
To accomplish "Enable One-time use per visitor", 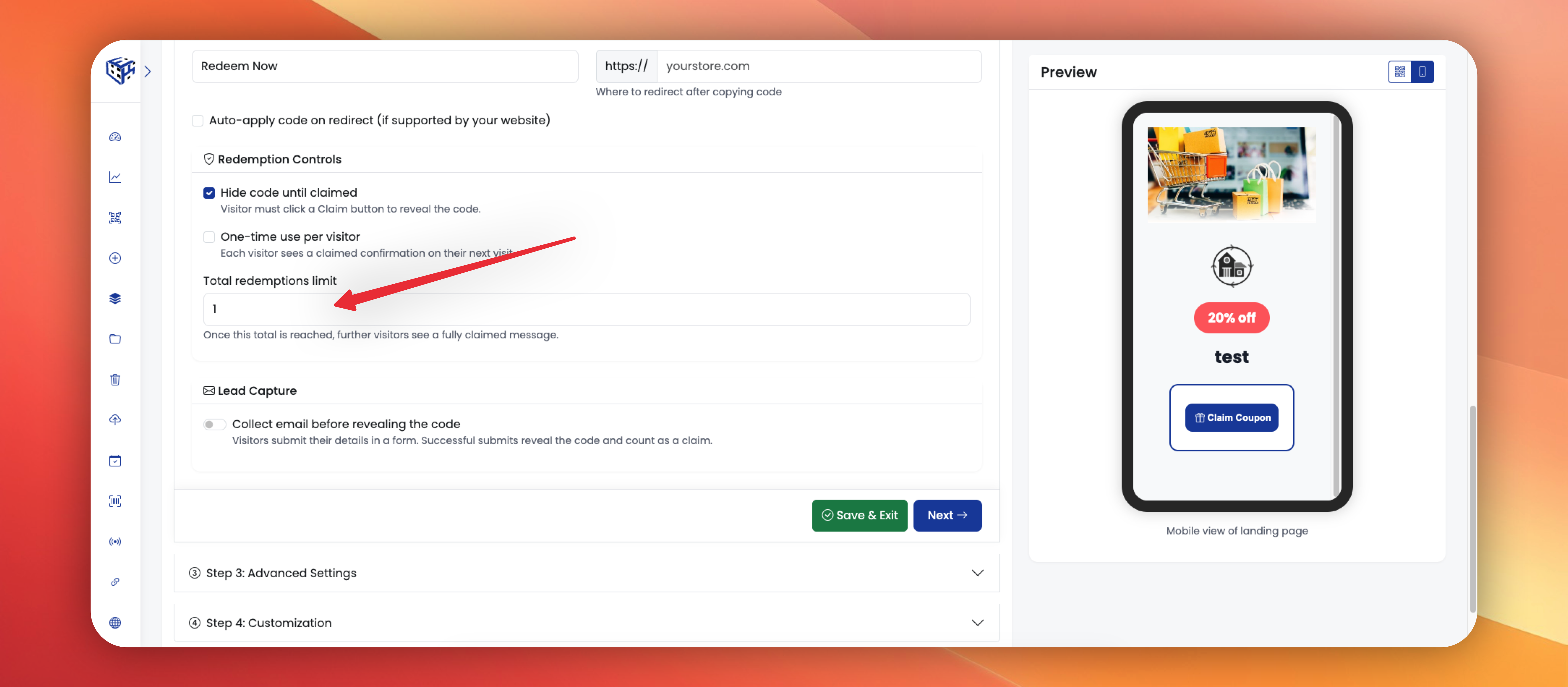I will tap(209, 237).
